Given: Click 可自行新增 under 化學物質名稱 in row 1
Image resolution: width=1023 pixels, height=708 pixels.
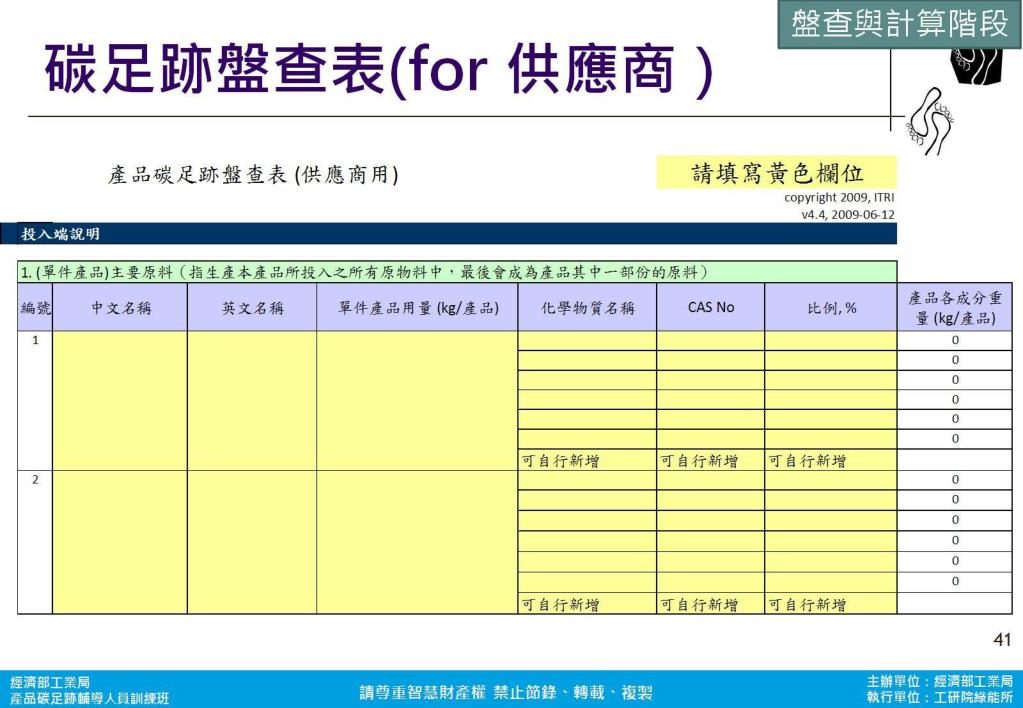Looking at the screenshot, I should point(560,461).
